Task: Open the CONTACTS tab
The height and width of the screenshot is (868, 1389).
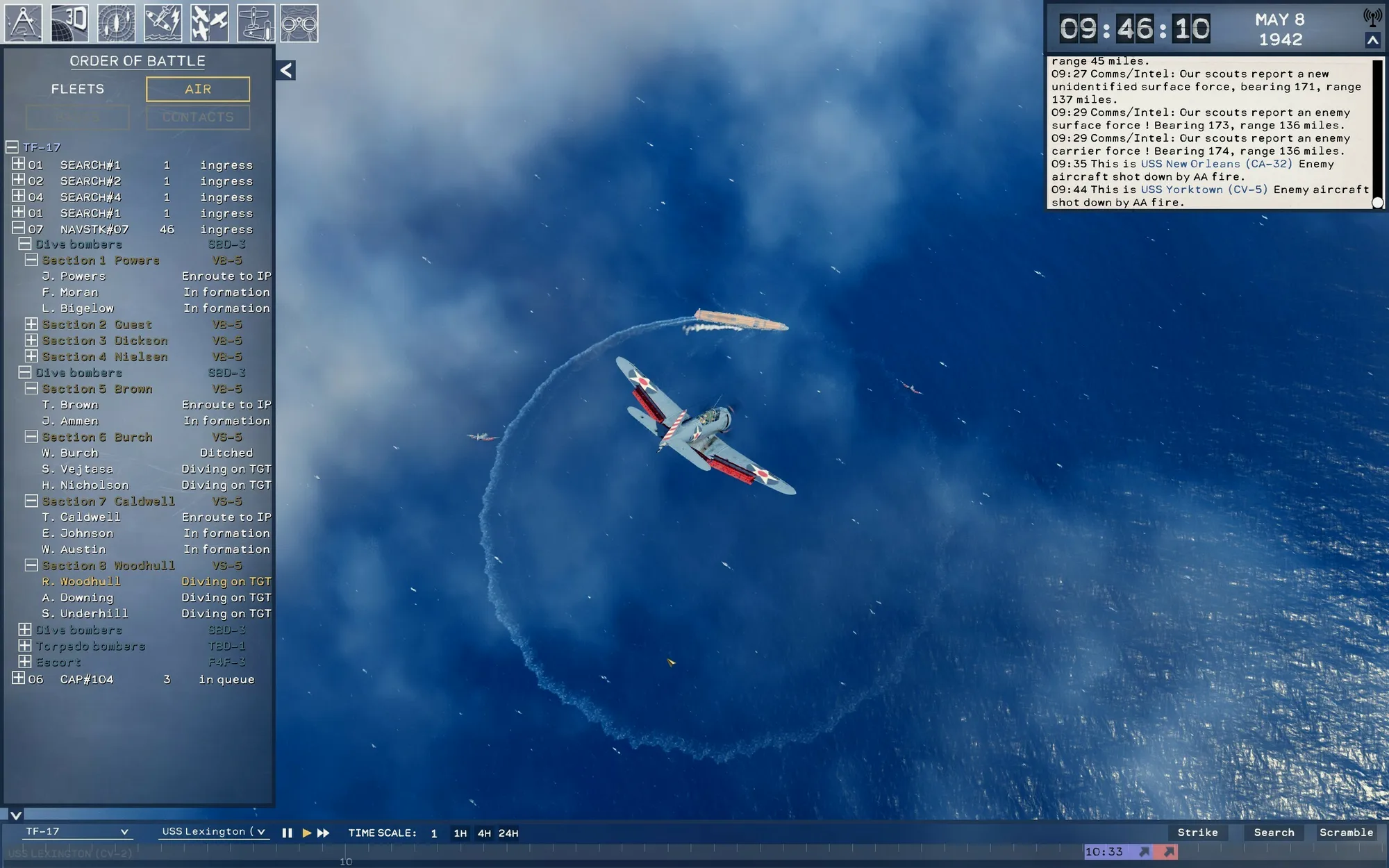Action: 198,117
